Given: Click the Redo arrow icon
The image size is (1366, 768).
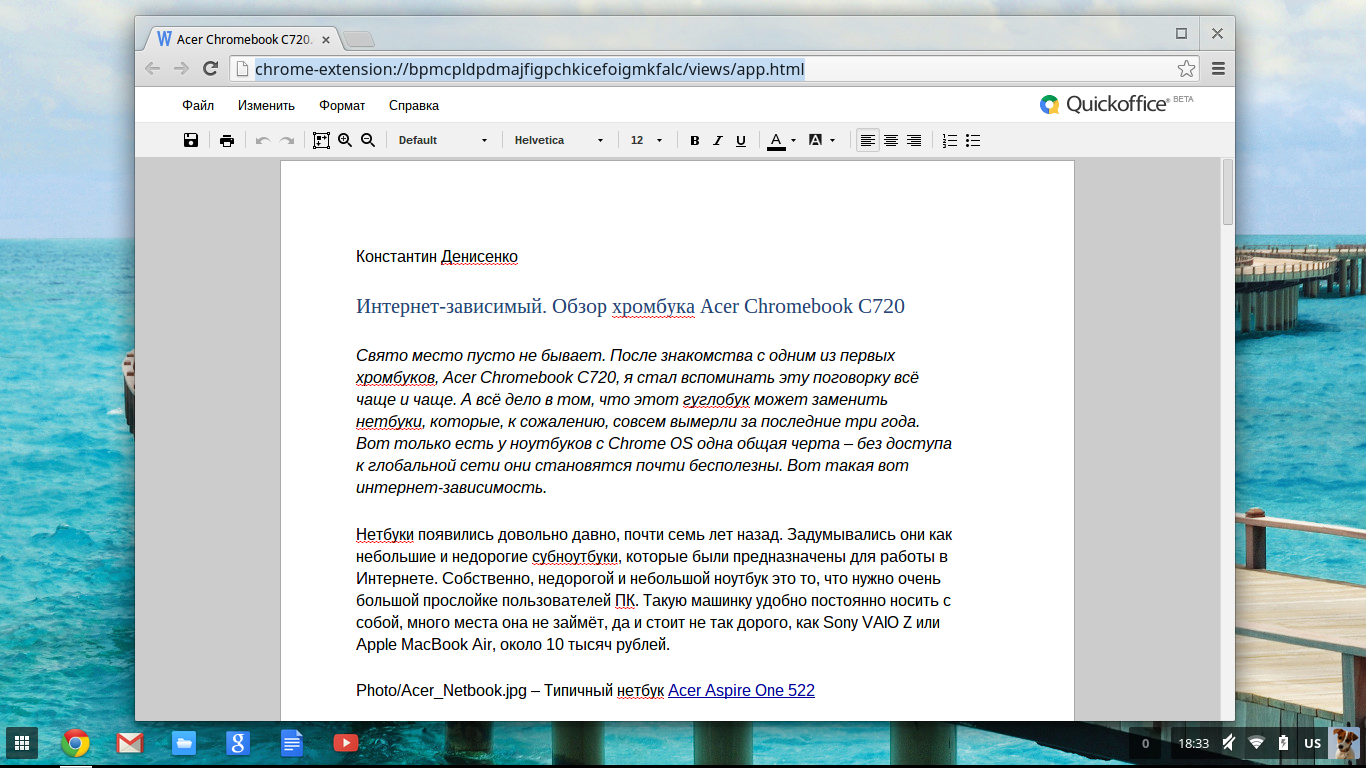Looking at the screenshot, I should (287, 140).
